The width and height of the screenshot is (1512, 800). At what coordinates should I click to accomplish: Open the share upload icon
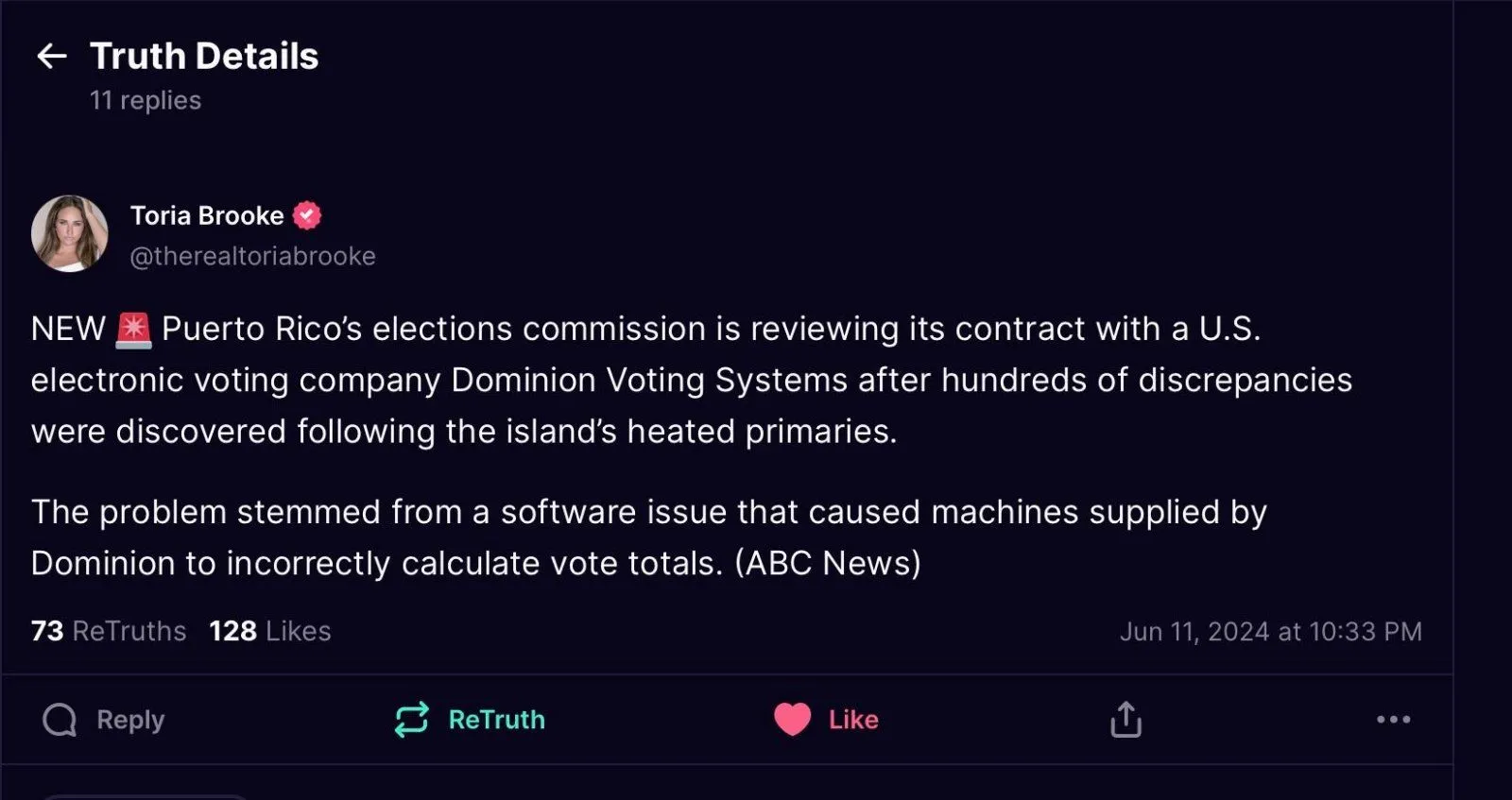pyautogui.click(x=1125, y=720)
